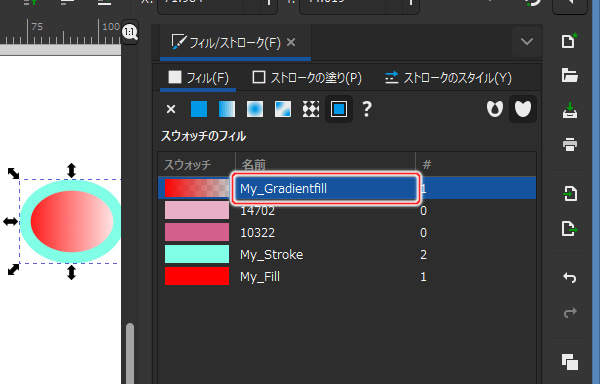The width and height of the screenshot is (600, 384).
Task: Click bottom-left diagonal resize handle
Action: point(13,269)
